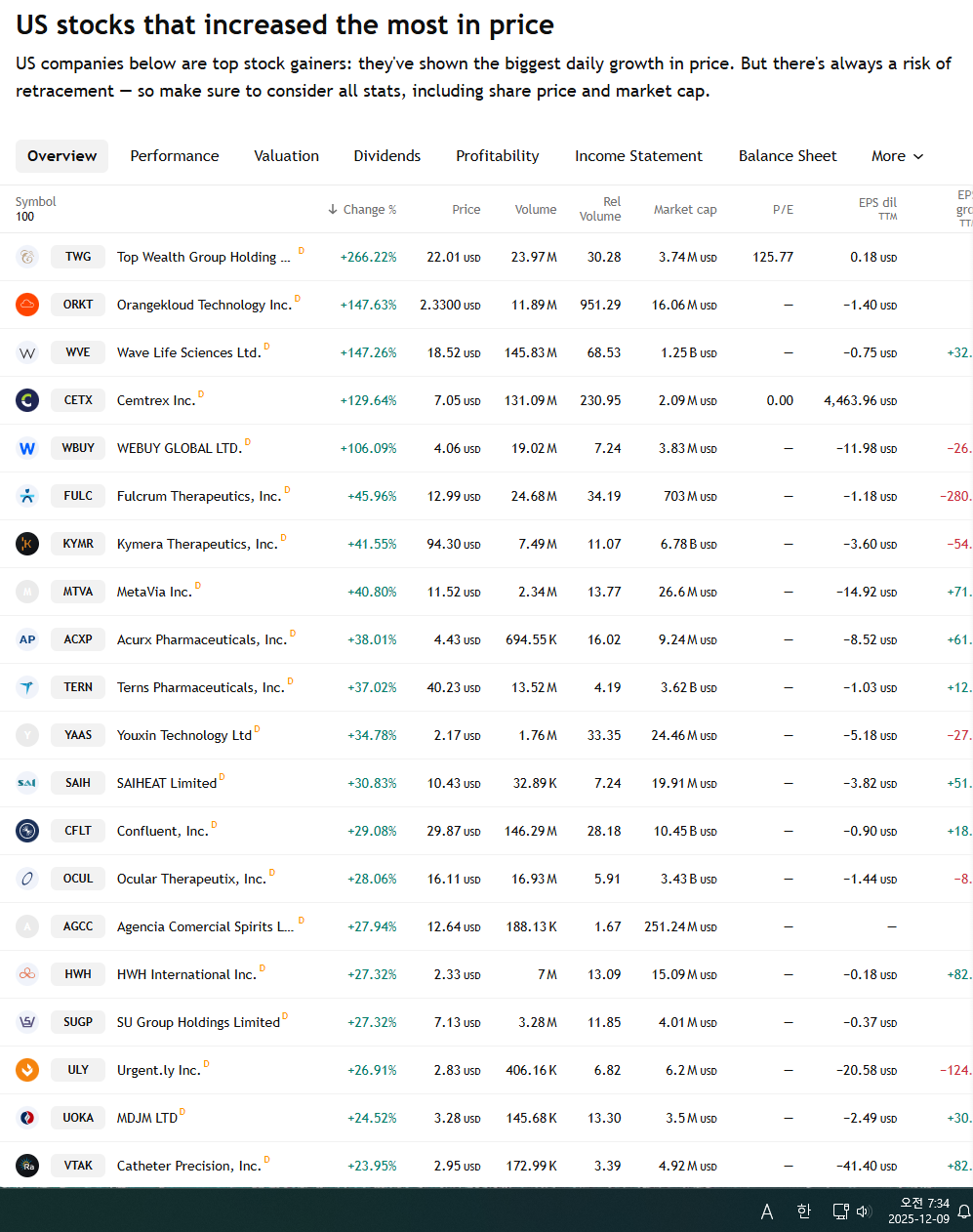Click the WVE Wave Life Sciences logo
This screenshot has width=973, height=1232.
27,352
